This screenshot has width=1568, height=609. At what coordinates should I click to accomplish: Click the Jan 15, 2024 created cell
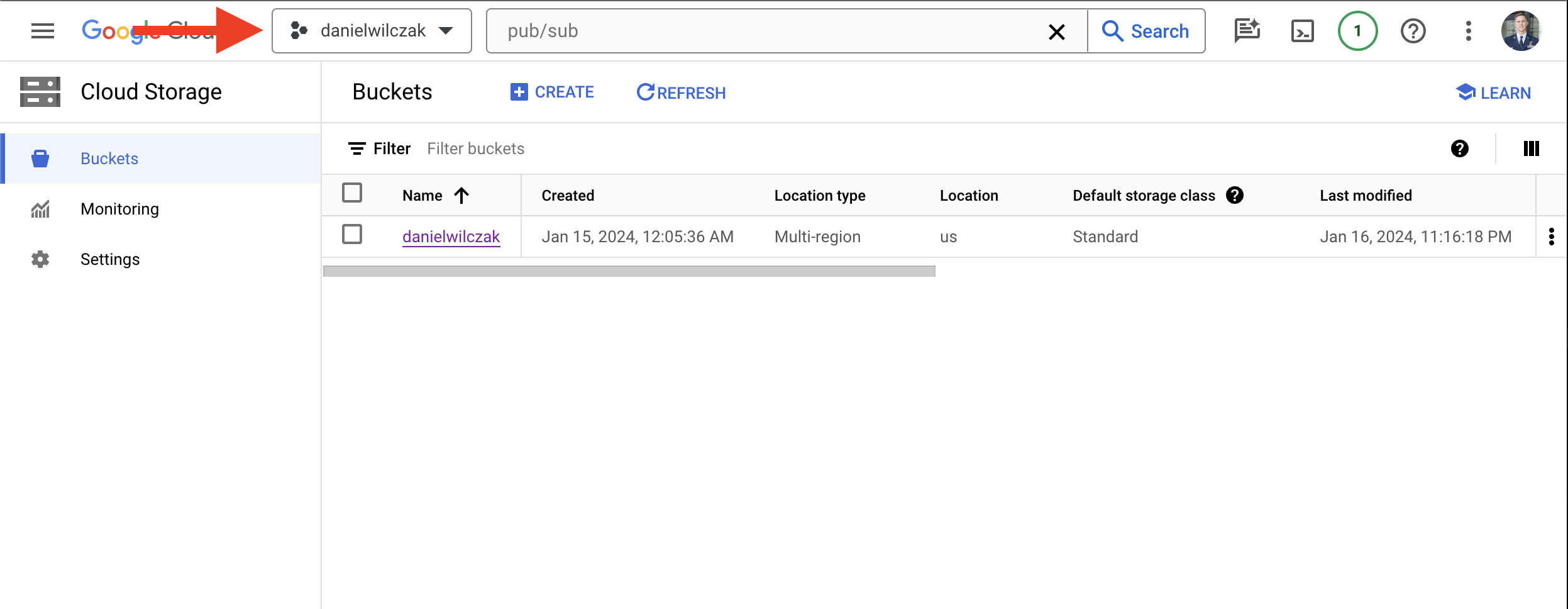(x=638, y=237)
